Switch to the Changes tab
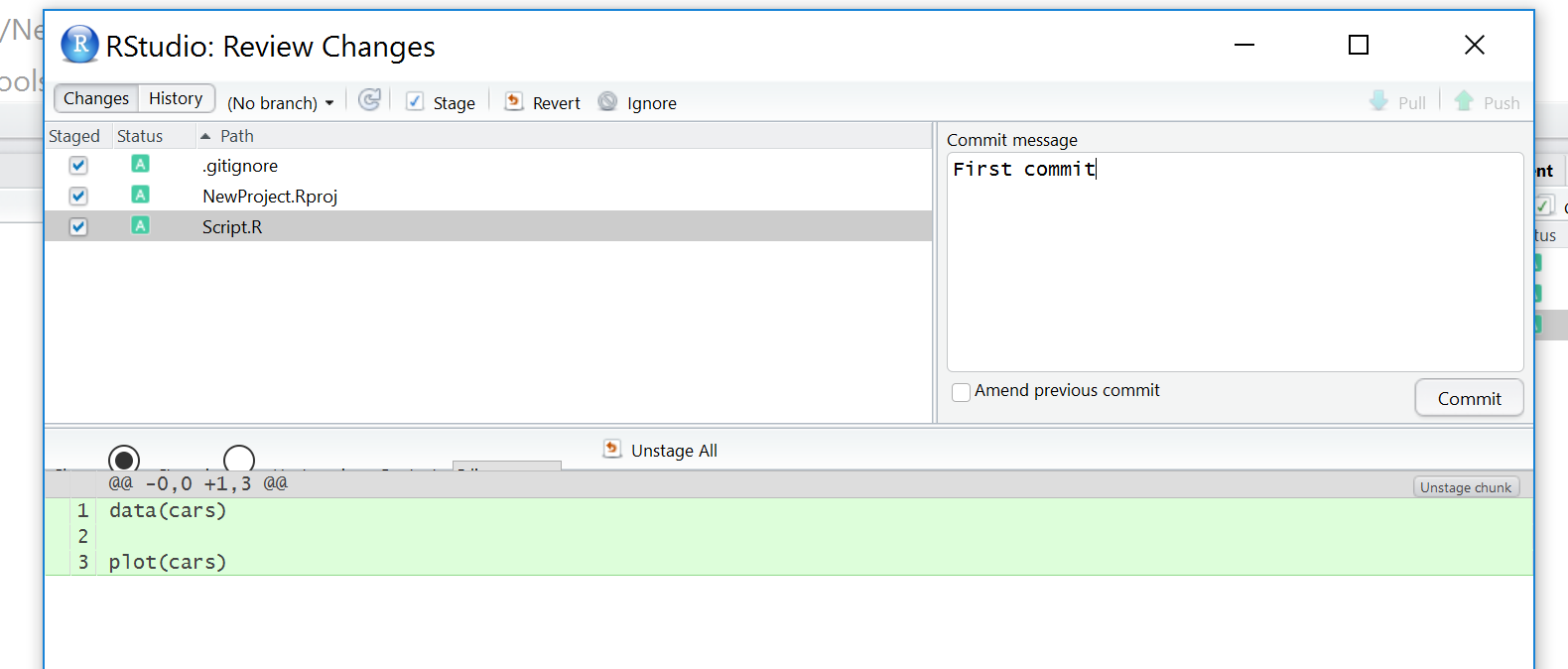Viewport: 1568px width, 669px height. [x=96, y=98]
